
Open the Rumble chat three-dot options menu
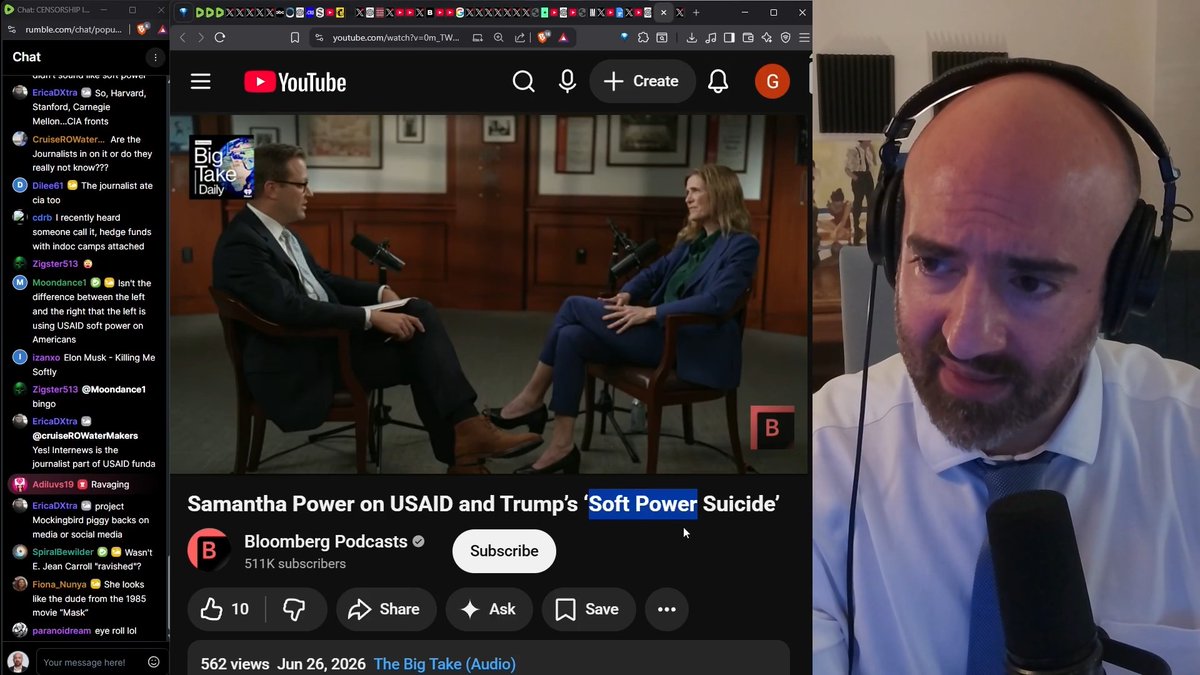point(155,57)
